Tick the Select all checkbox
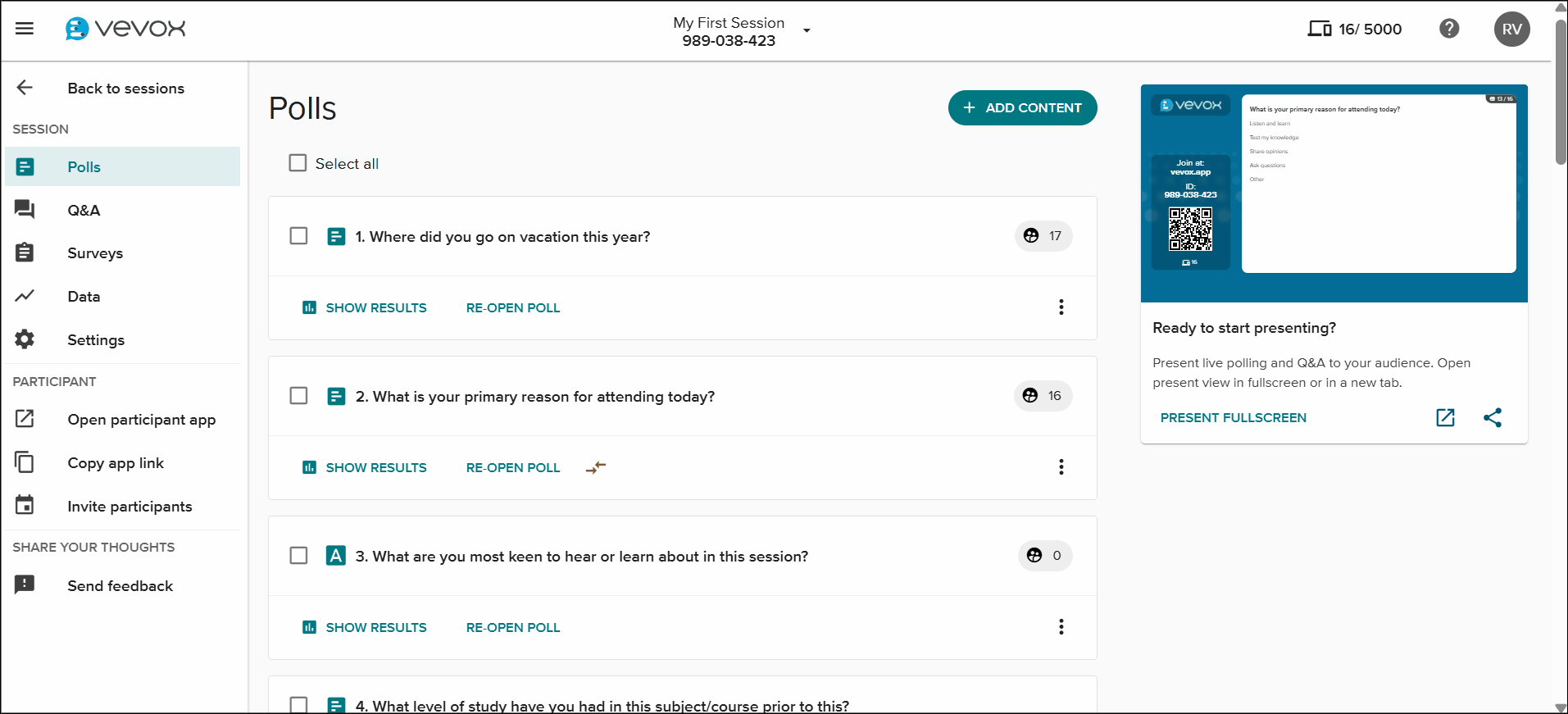1568x714 pixels. (x=298, y=163)
